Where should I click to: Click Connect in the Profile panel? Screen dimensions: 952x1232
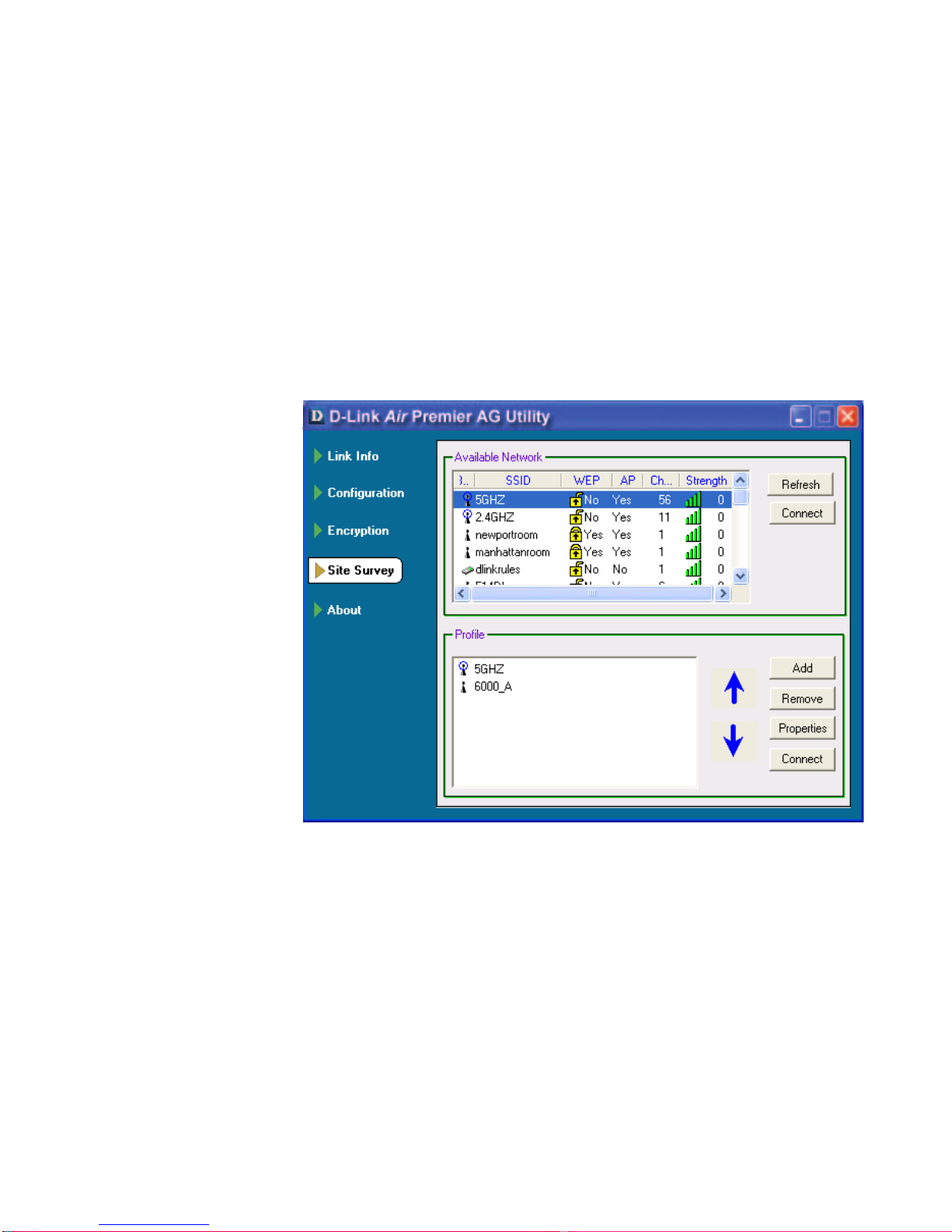[802, 759]
